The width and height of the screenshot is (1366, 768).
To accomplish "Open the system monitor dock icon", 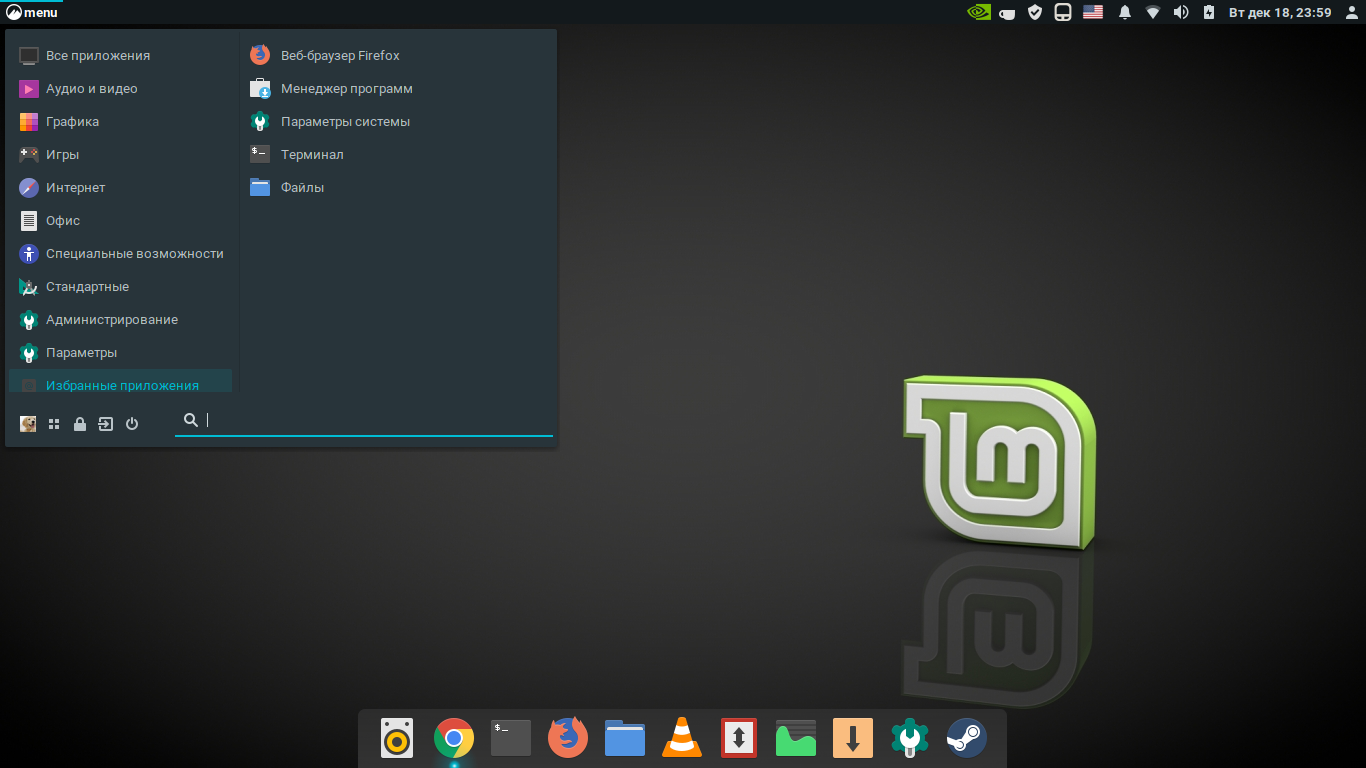I will coord(796,739).
